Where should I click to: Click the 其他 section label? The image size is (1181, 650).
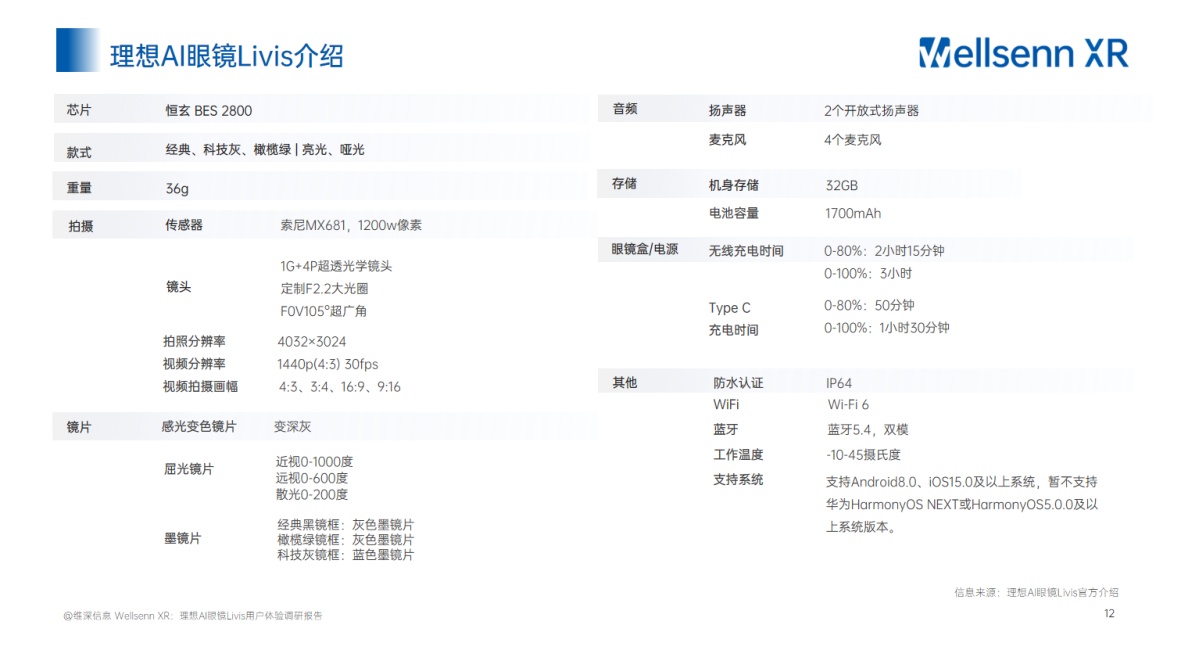pyautogui.click(x=624, y=383)
